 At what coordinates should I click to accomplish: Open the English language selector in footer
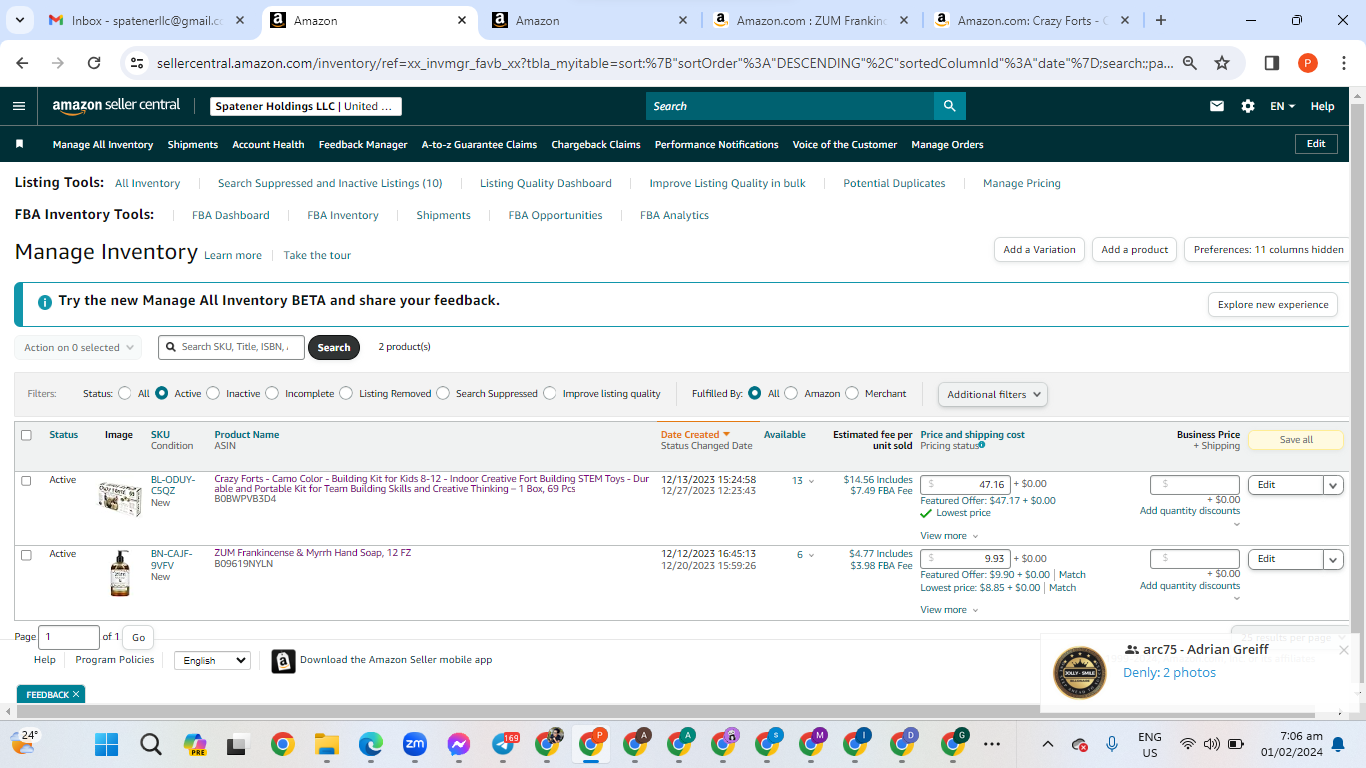212,660
